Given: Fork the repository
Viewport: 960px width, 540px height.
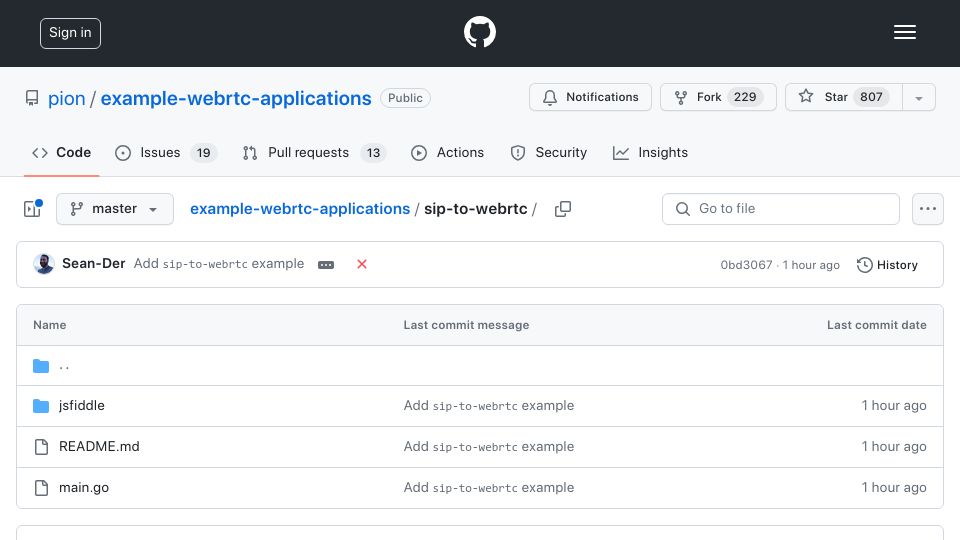Looking at the screenshot, I should (718, 97).
